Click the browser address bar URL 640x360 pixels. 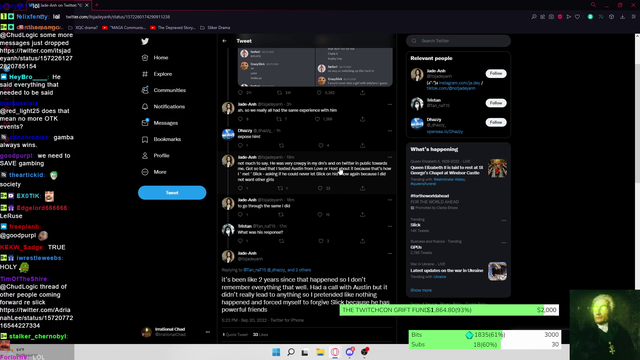tap(118, 17)
